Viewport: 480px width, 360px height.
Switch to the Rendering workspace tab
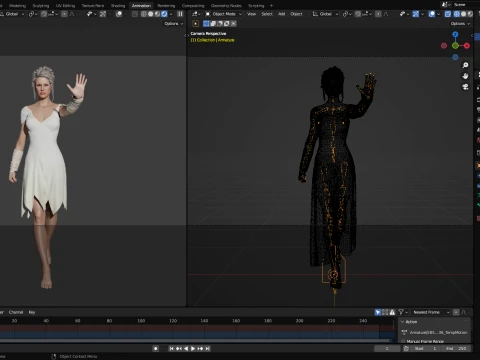click(166, 6)
